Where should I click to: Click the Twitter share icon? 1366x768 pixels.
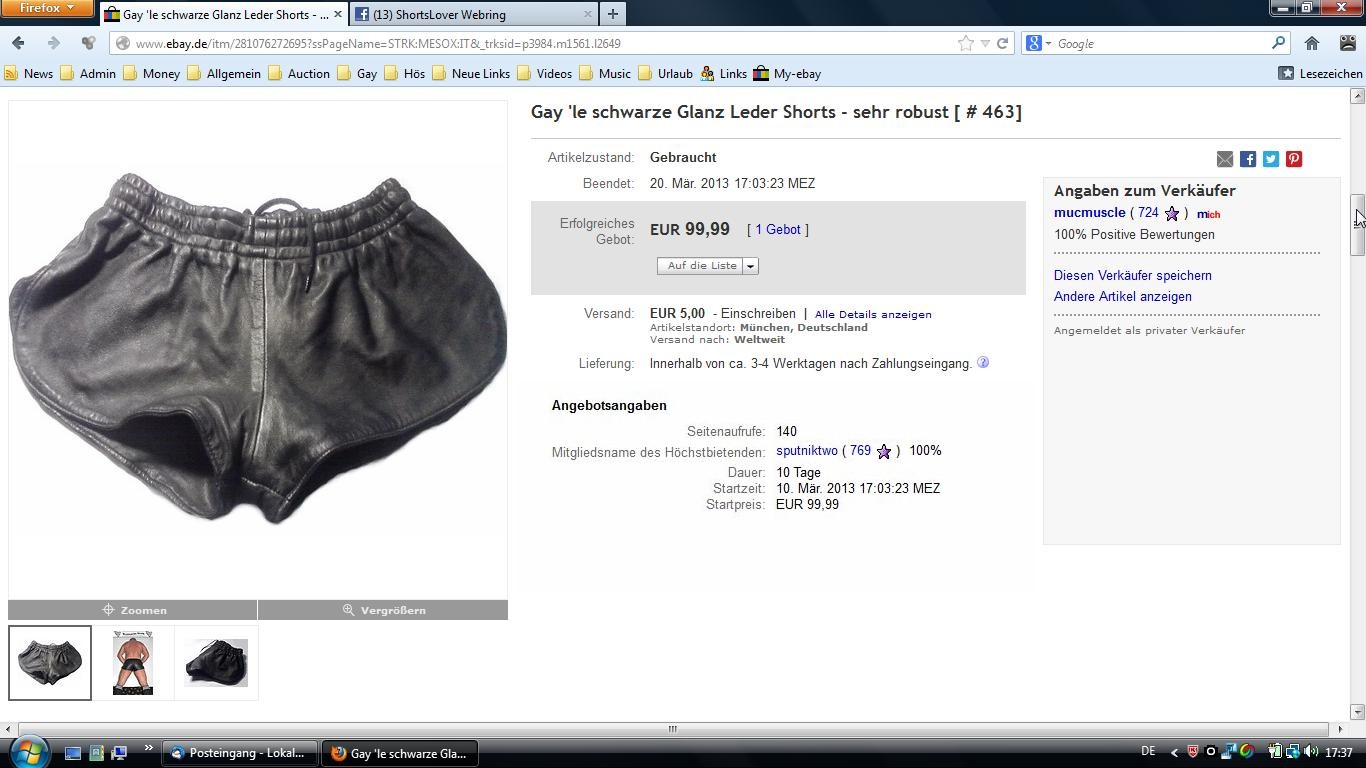pyautogui.click(x=1271, y=159)
